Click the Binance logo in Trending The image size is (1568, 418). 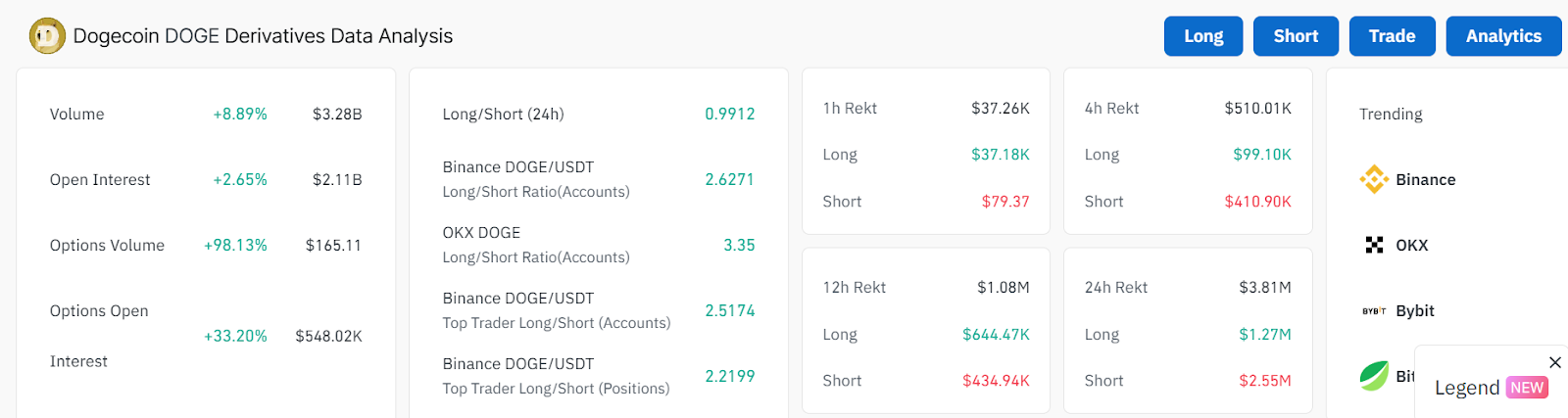[x=1374, y=179]
